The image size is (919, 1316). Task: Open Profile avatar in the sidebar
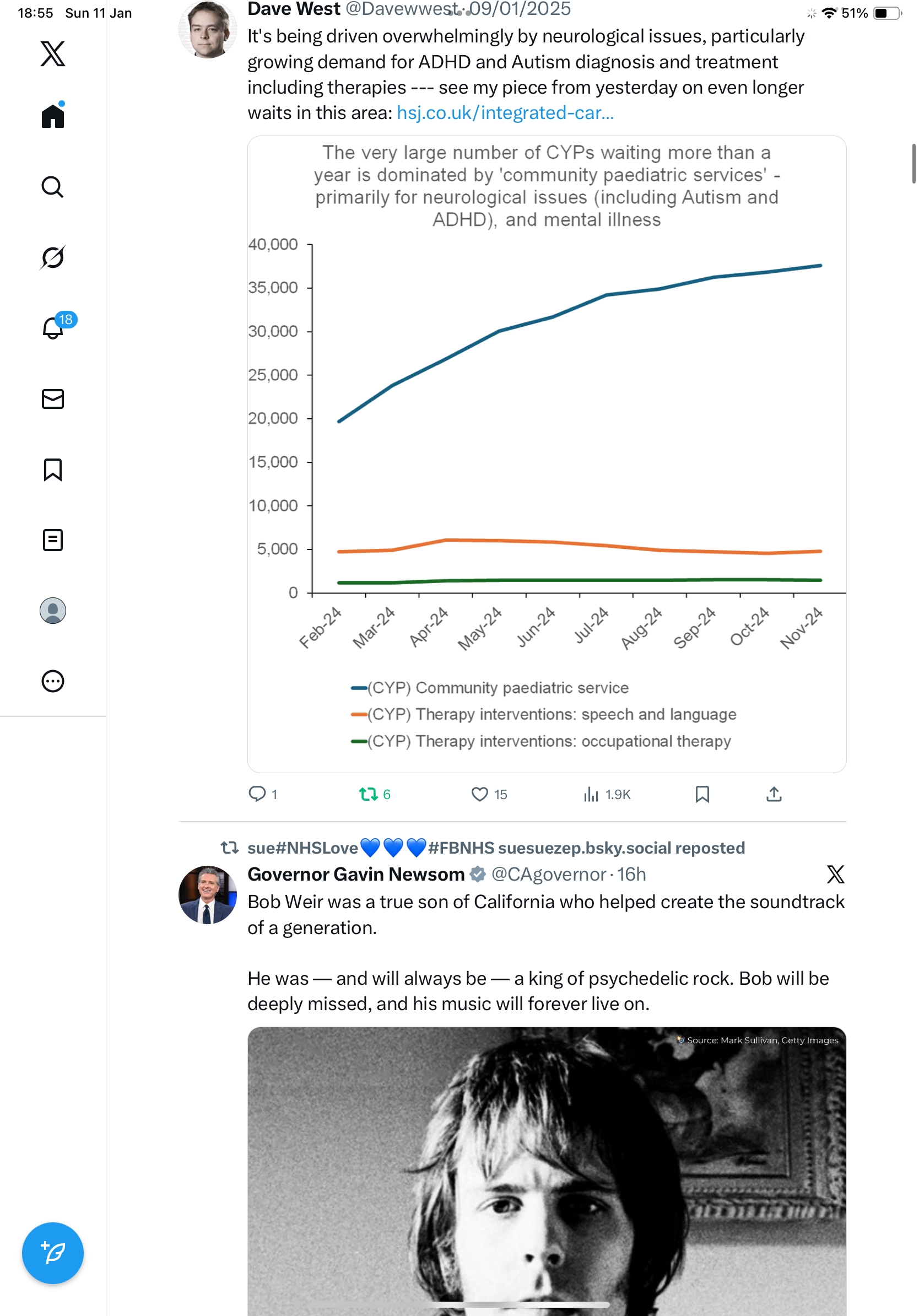tap(53, 611)
